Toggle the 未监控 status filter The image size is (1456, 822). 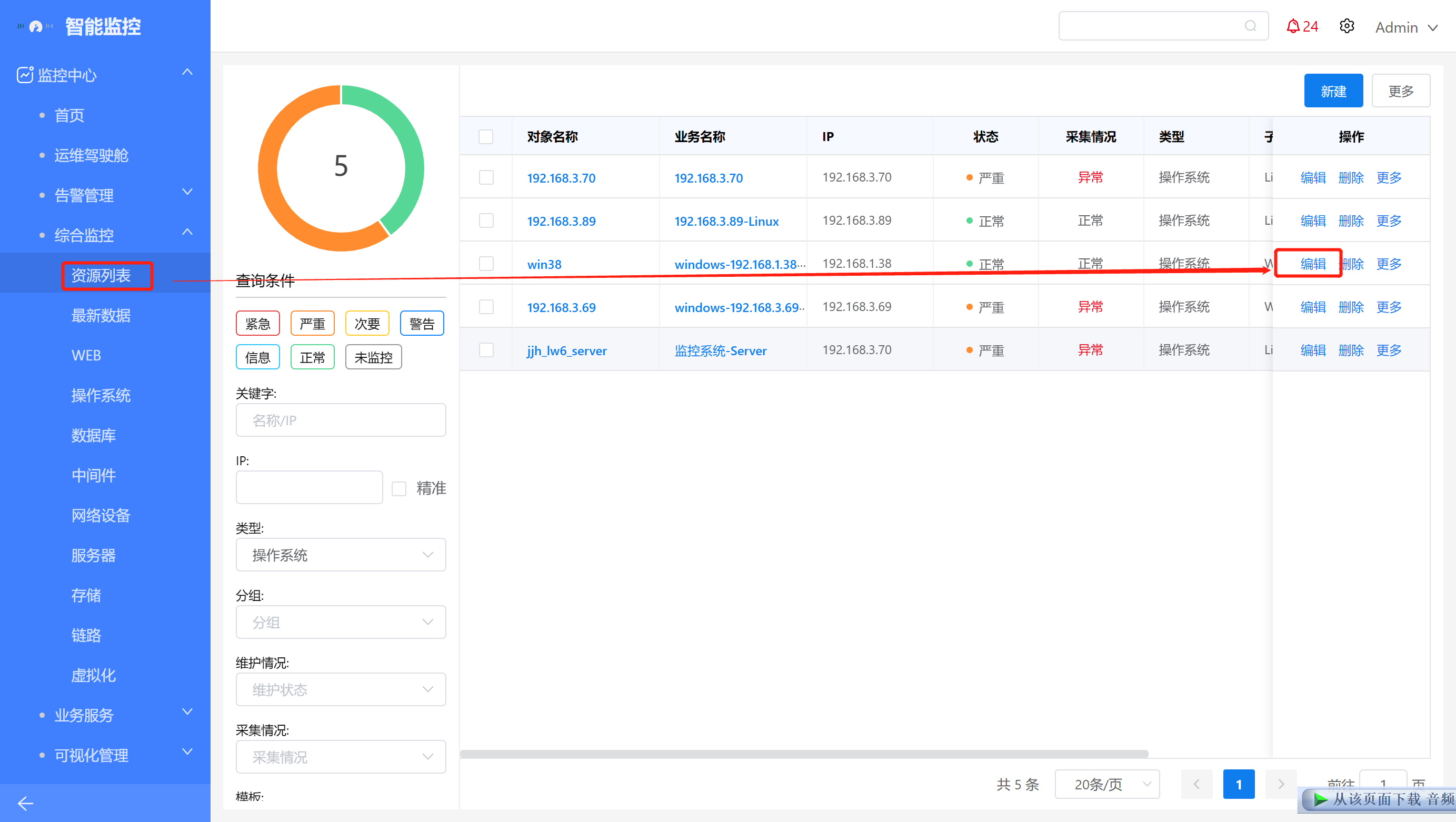(x=374, y=357)
